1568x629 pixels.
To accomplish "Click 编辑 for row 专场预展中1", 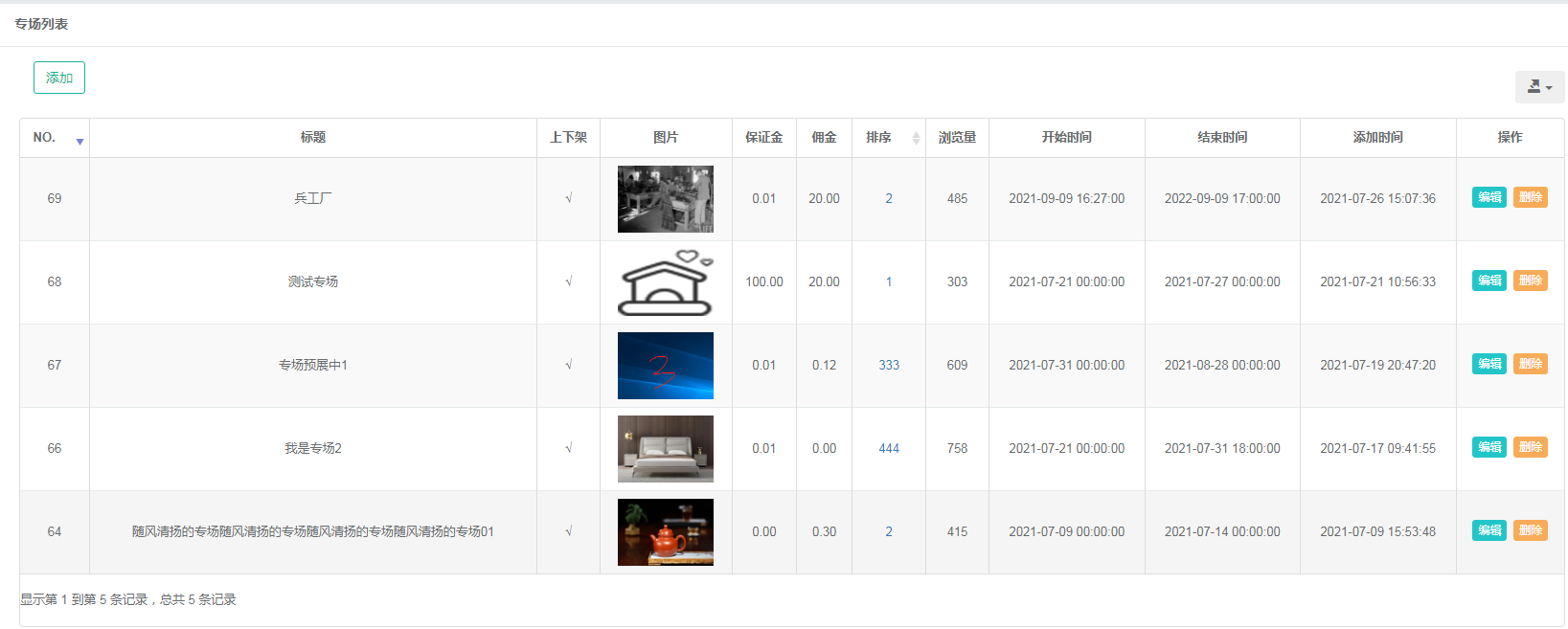I will (x=1489, y=364).
